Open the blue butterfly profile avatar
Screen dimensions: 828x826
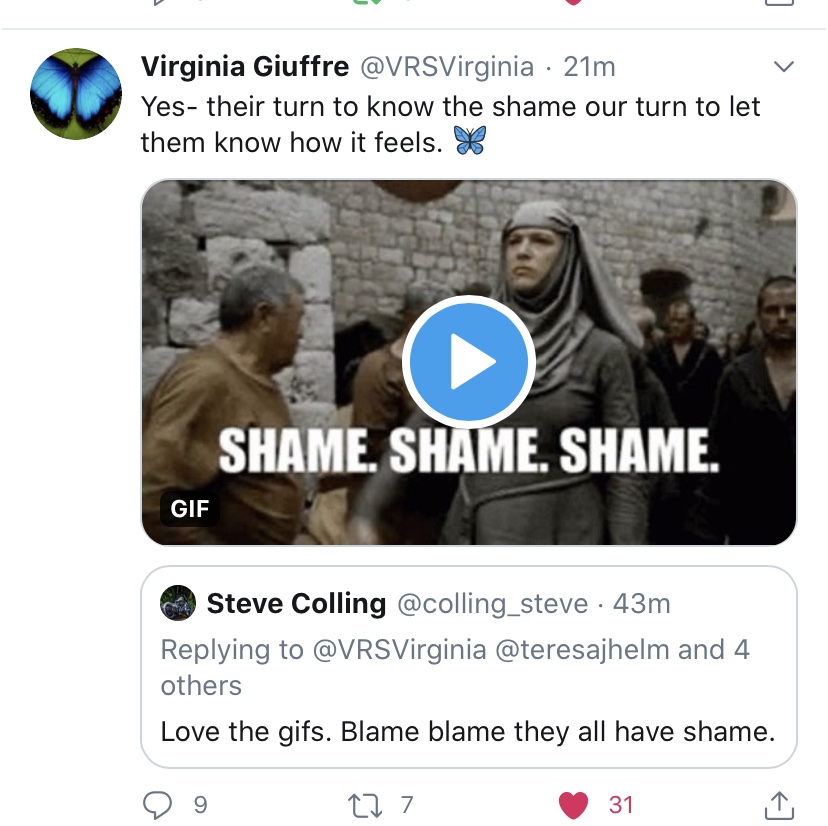coord(76,94)
